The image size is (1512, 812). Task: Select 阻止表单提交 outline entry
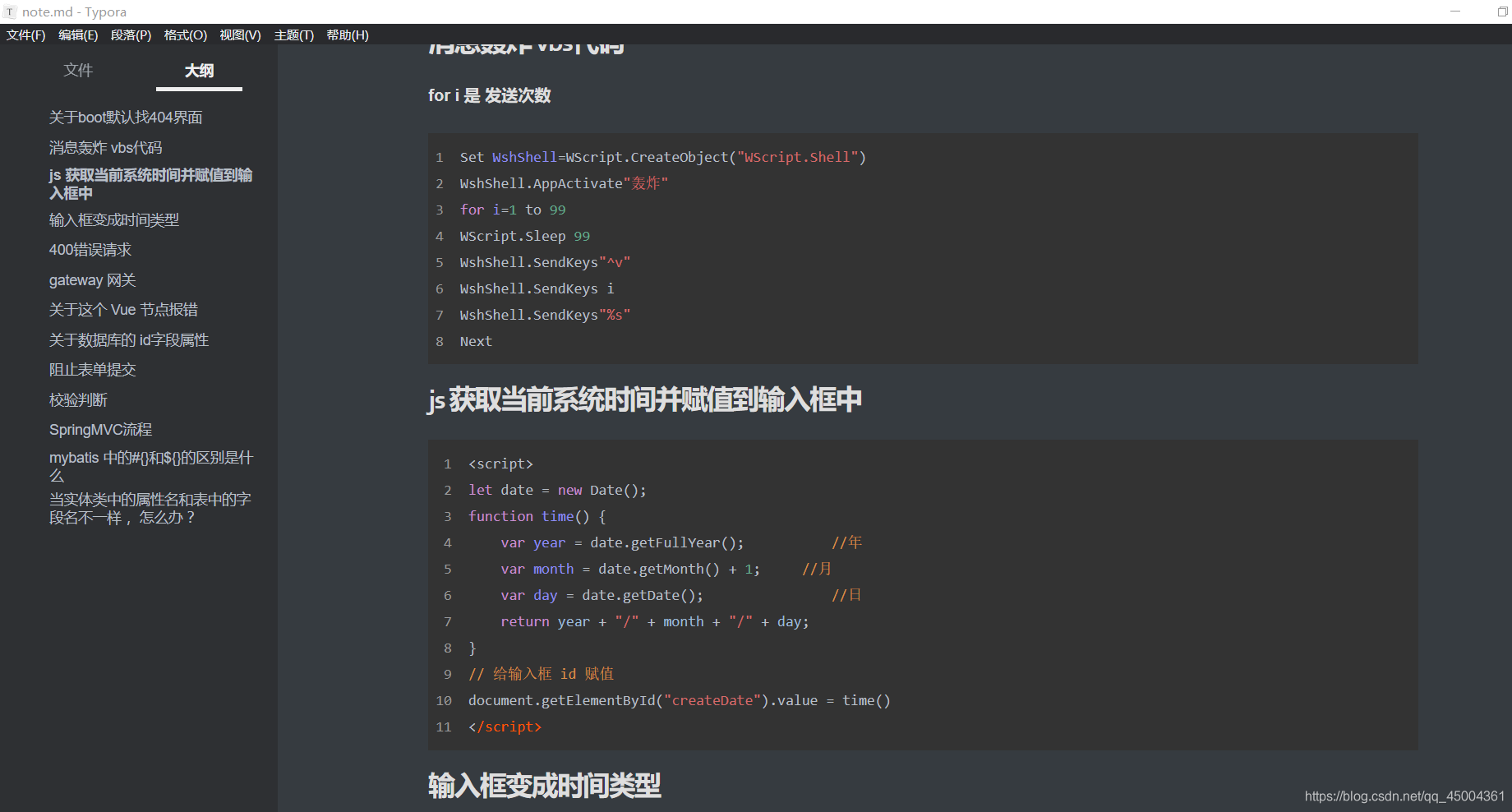click(92, 370)
